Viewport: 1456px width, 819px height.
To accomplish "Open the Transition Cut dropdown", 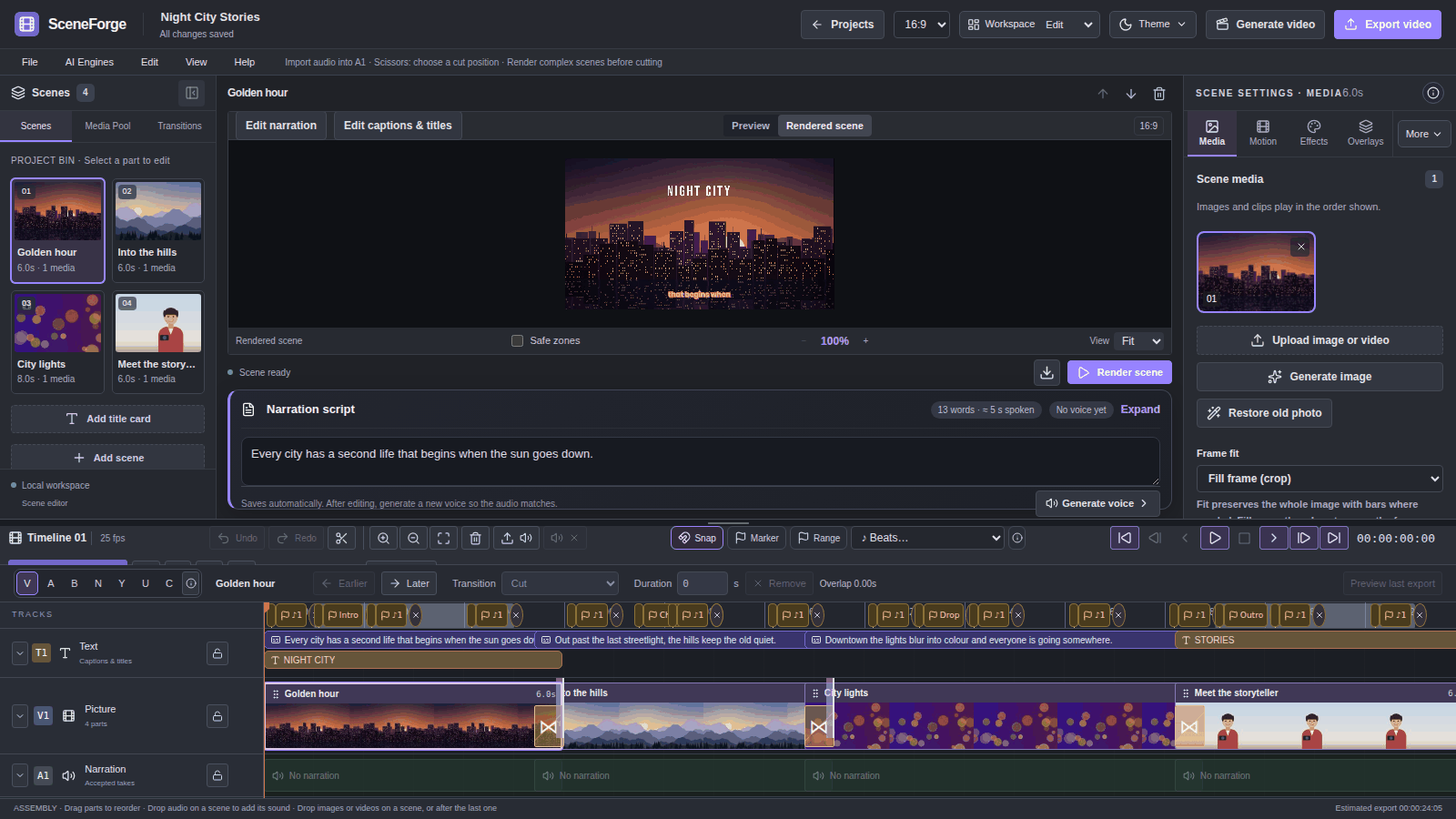I will tap(561, 583).
